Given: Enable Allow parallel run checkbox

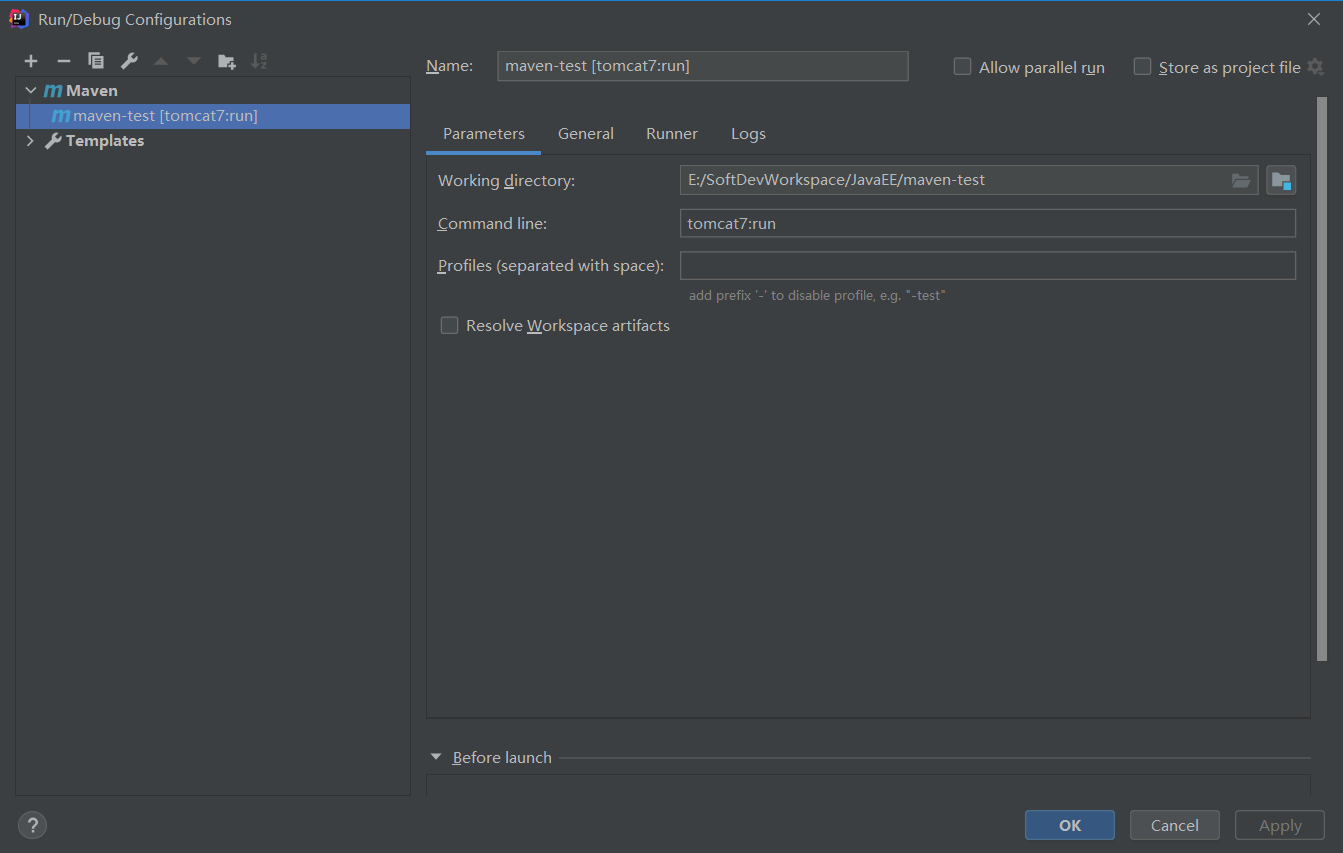Looking at the screenshot, I should point(962,67).
